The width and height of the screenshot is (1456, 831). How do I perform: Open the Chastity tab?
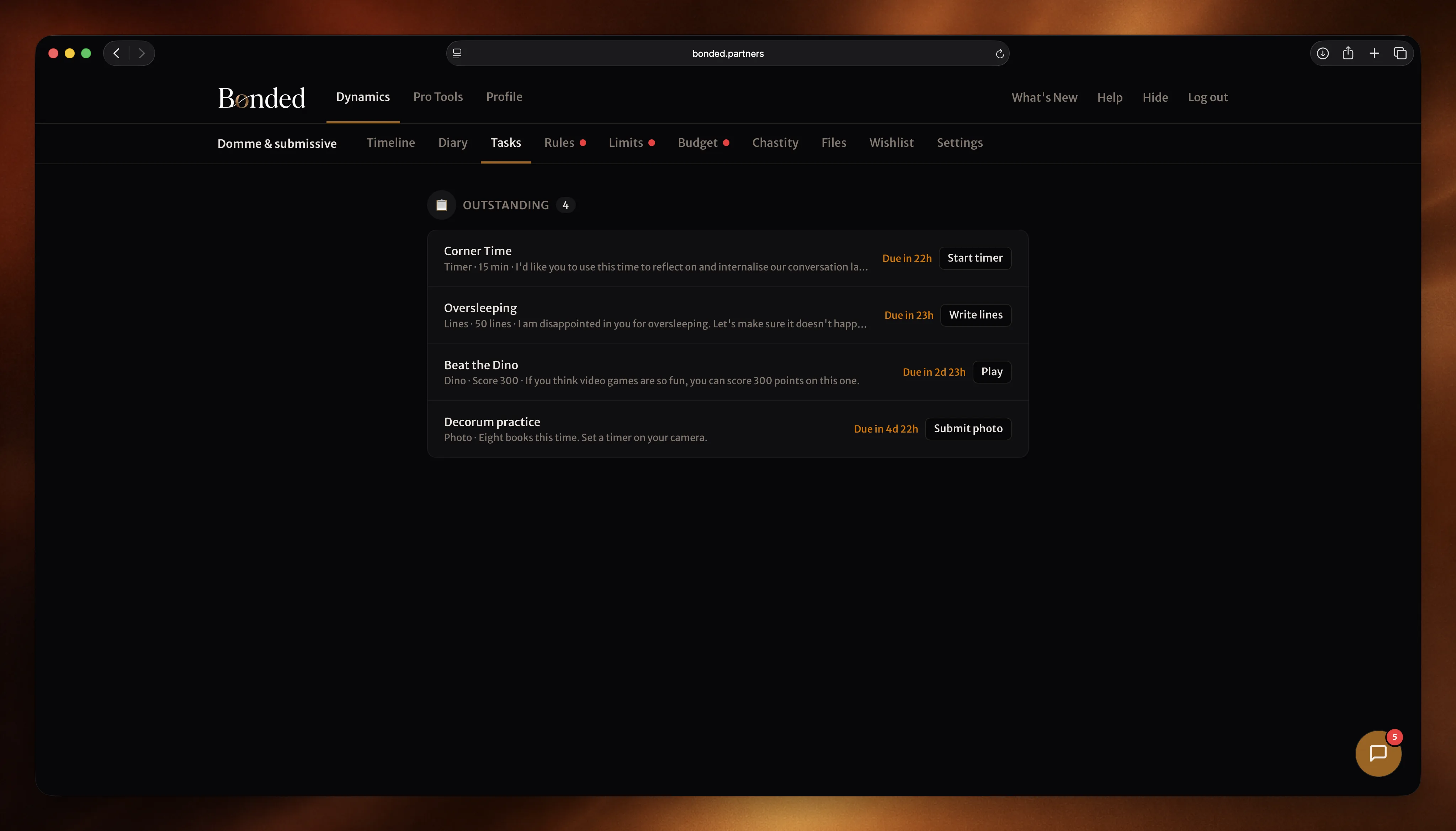[775, 143]
